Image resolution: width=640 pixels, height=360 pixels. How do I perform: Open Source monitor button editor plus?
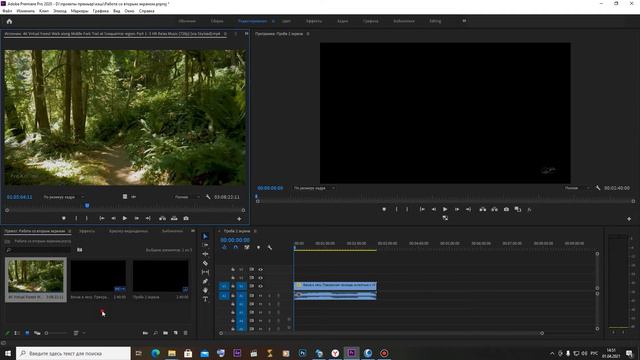tap(239, 219)
